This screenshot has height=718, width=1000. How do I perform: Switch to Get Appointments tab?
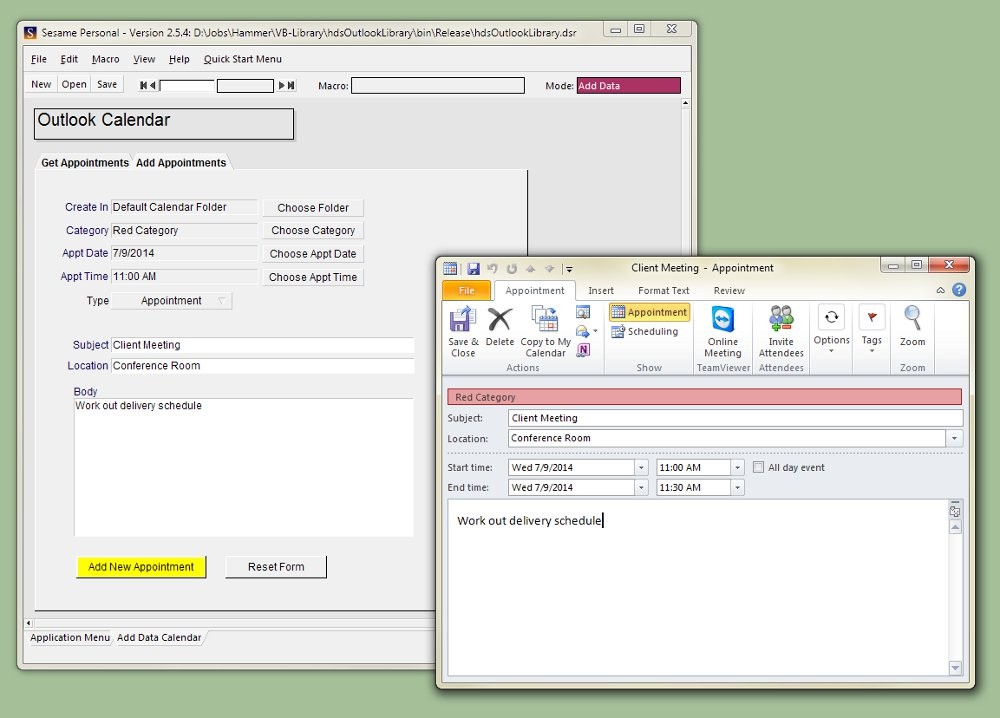(85, 163)
